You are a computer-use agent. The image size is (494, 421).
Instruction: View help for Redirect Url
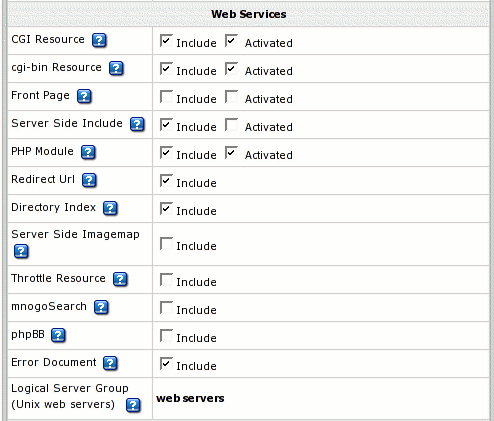89,180
